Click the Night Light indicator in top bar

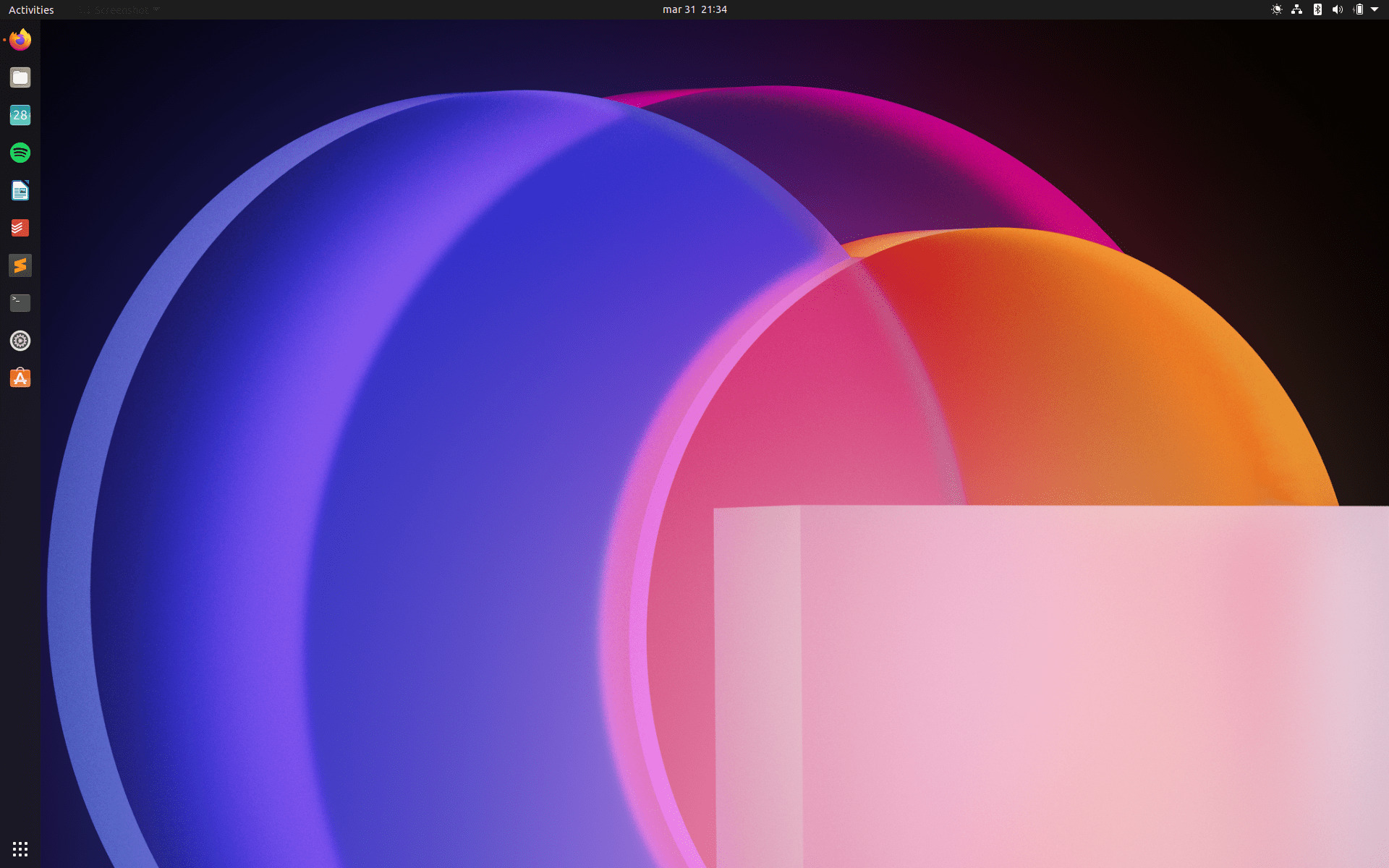click(x=1277, y=9)
